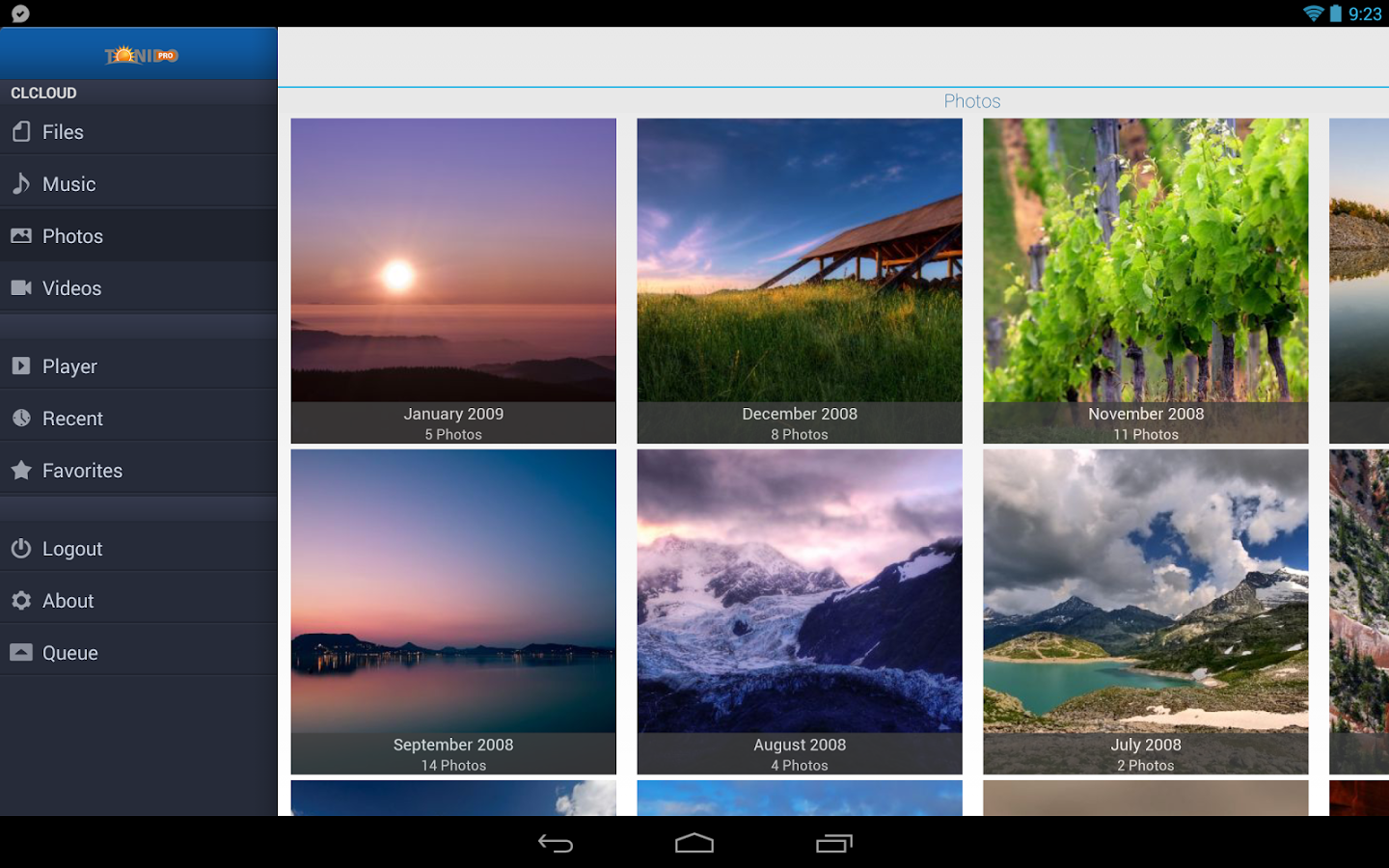
Task: Click the "Photos" heading above the grid
Action: (972, 101)
